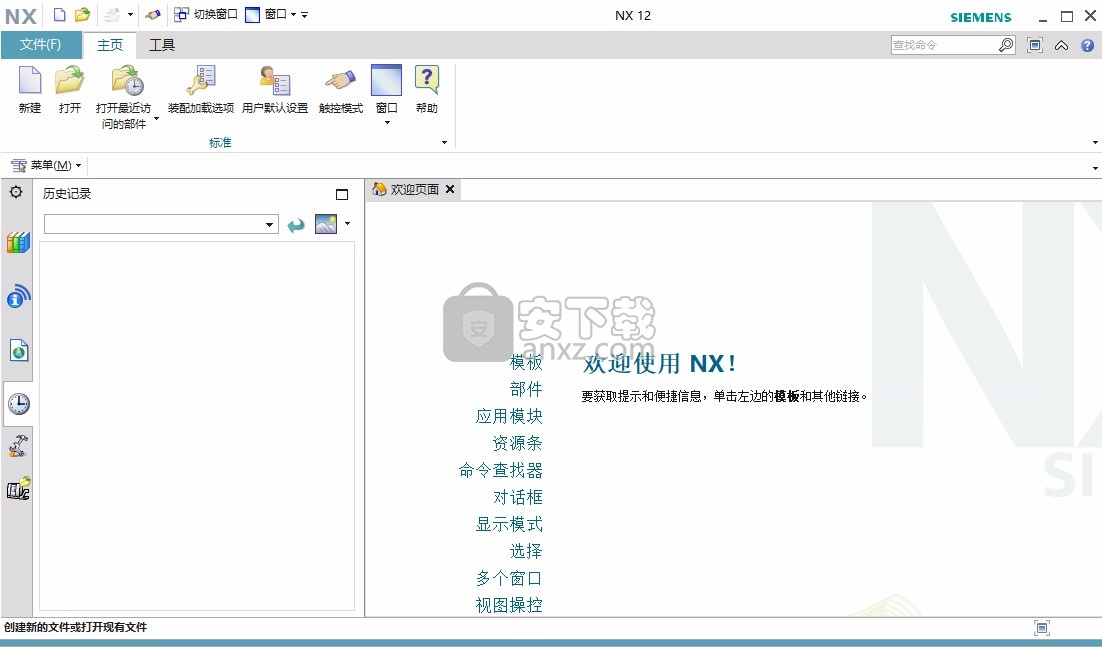Click the teal return arrow in 历史记录 panel
The height and width of the screenshot is (647, 1102).
pos(296,225)
